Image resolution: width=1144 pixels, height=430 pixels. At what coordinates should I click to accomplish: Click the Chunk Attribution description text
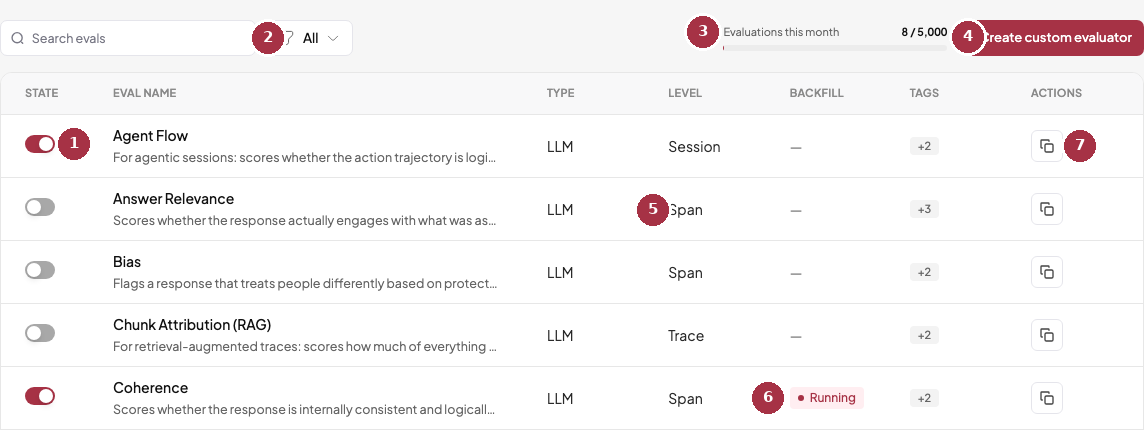305,346
